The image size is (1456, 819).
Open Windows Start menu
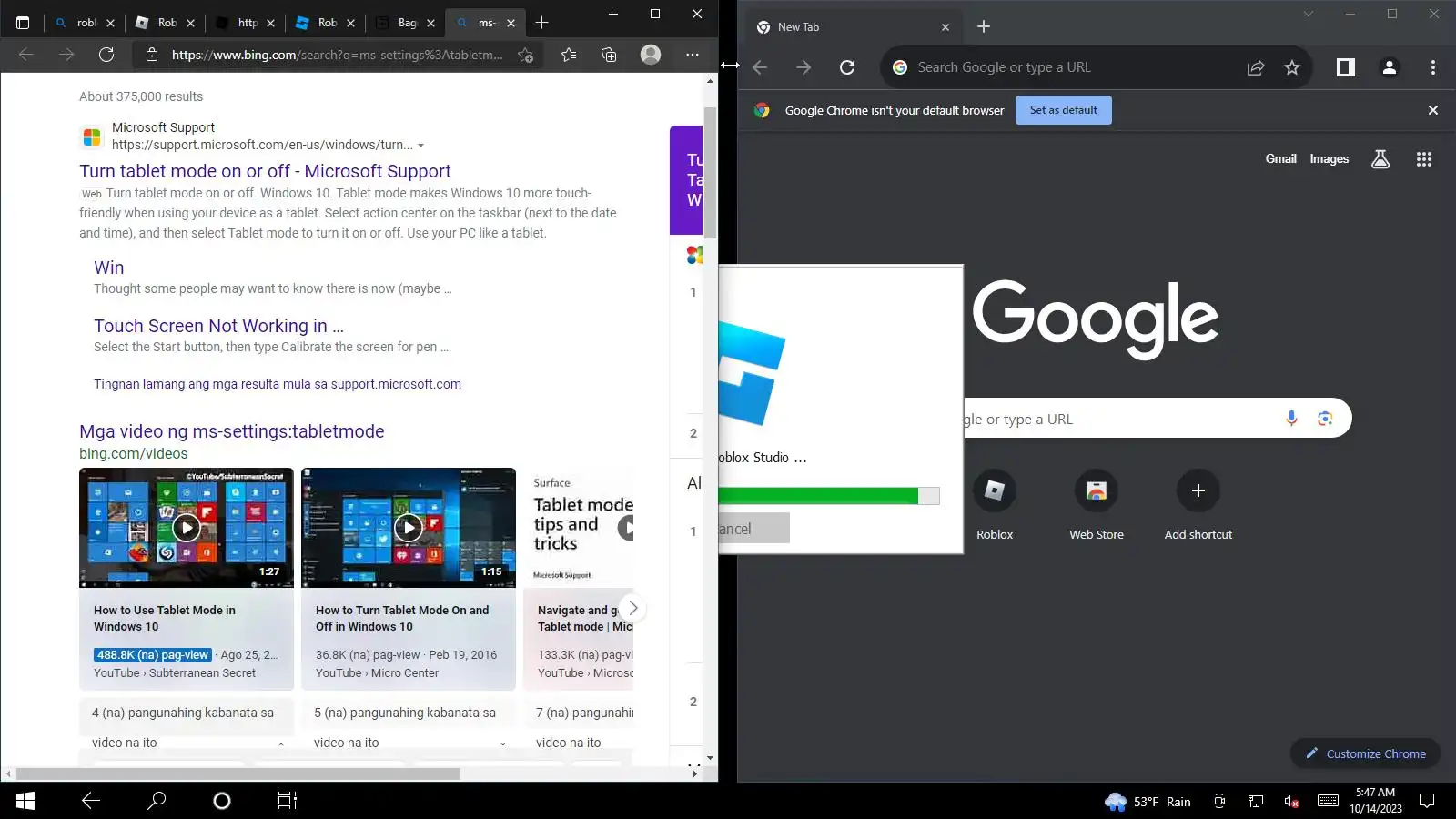point(25,801)
